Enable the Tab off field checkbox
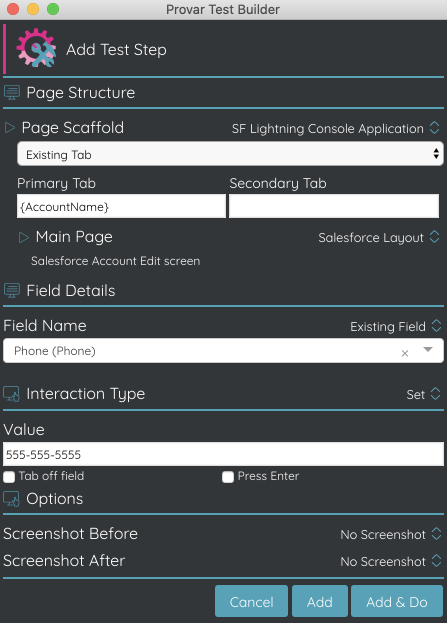Screen dimensions: 447x623 click(9, 476)
